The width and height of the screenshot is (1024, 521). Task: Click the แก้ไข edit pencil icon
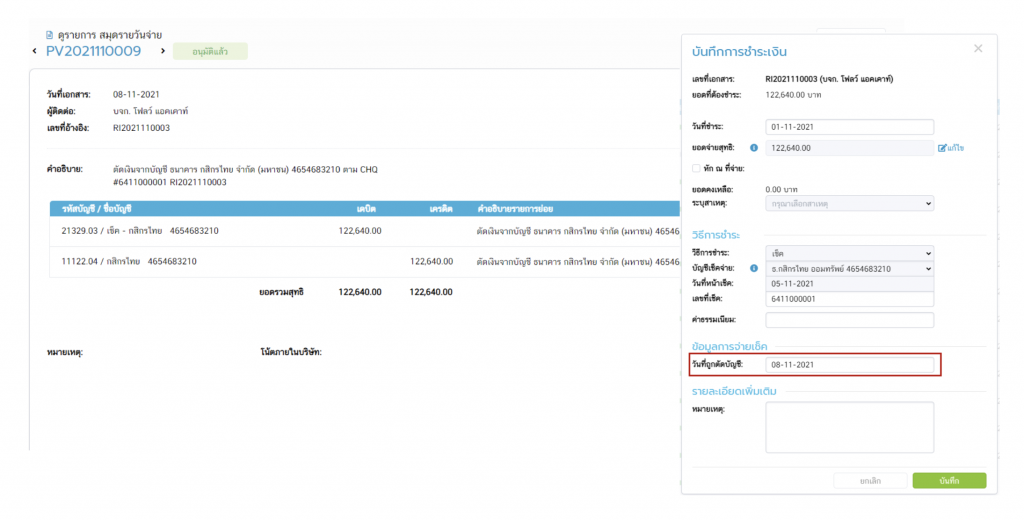tap(942, 148)
